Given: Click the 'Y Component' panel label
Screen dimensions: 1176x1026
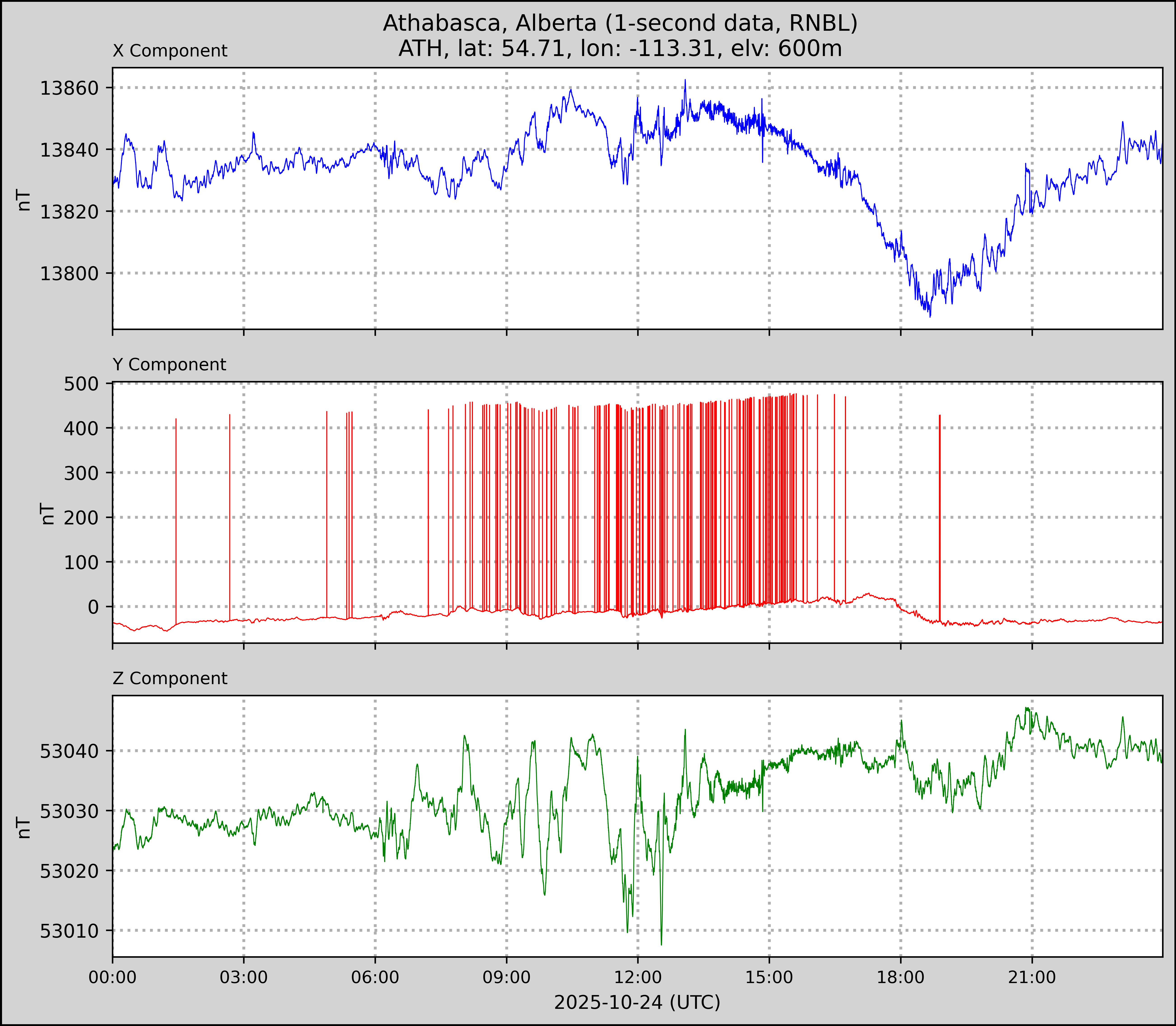Looking at the screenshot, I should [169, 365].
